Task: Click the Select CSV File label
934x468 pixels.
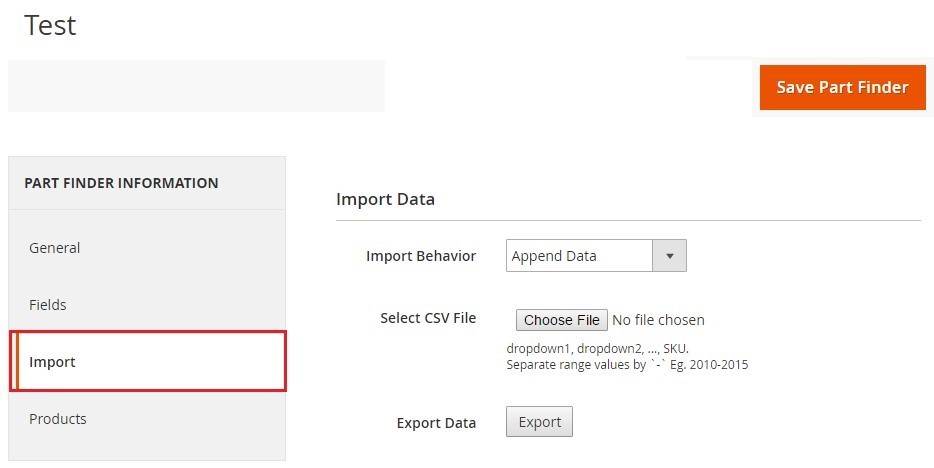Action: point(428,318)
